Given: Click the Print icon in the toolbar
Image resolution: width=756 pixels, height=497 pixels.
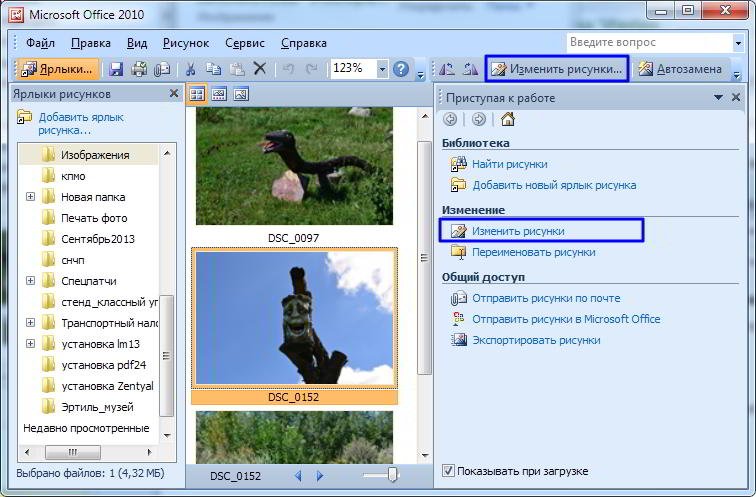Looking at the screenshot, I should pyautogui.click(x=139, y=69).
